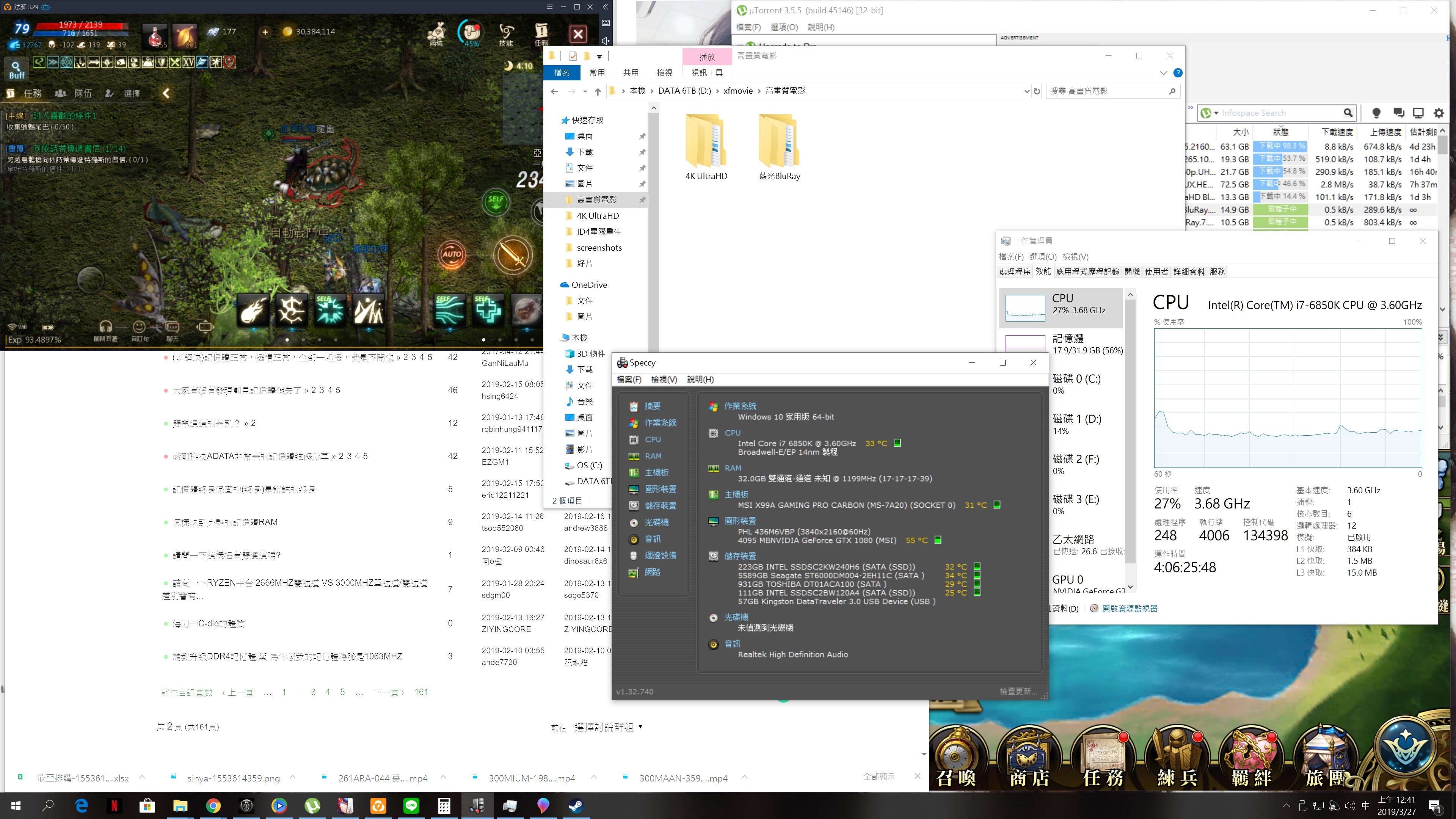Screen dimensions: 1456x819
Task: Open RAM section in Speccy sidebar
Action: pos(653,455)
